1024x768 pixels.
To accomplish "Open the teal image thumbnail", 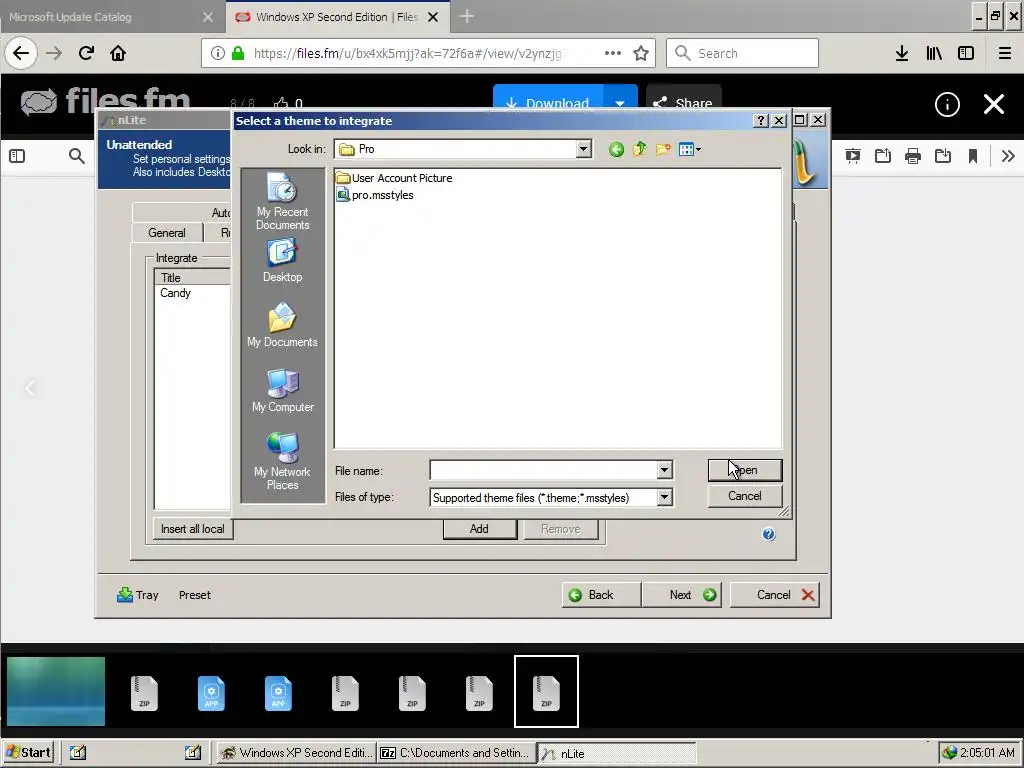I will pos(56,691).
